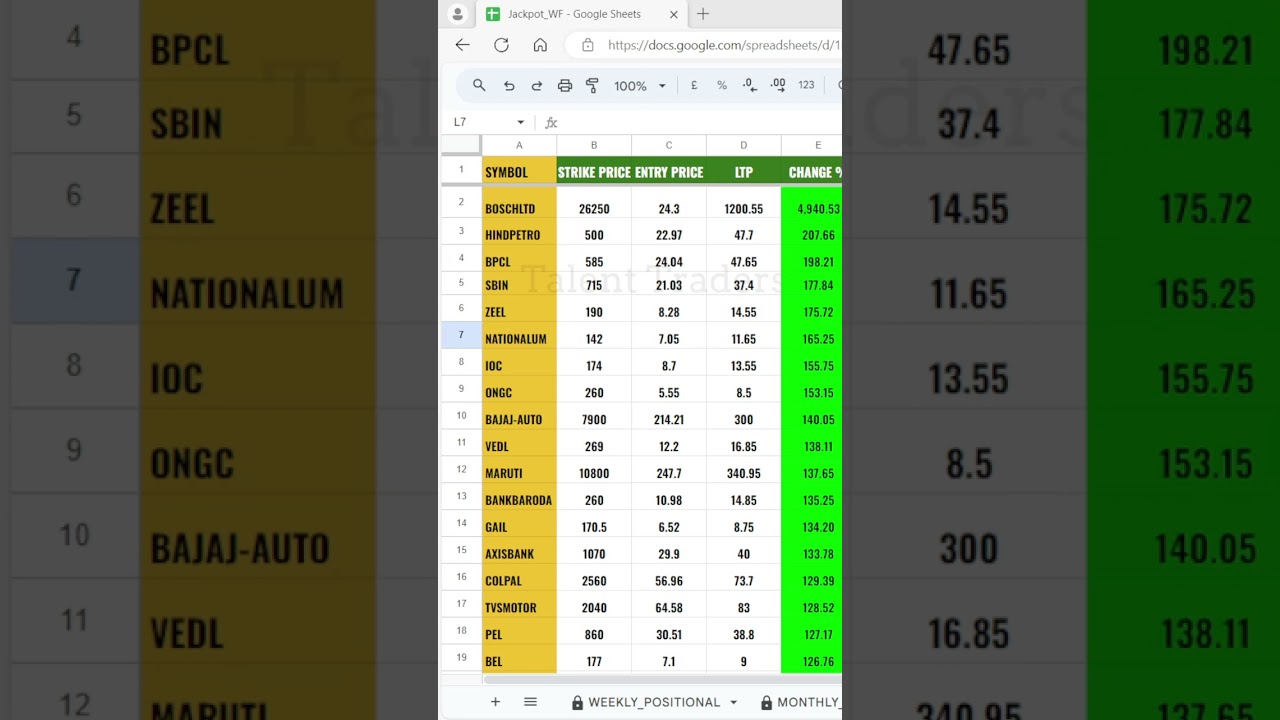Screen dimensions: 1280x720
Task: Go back to the previous page
Action: click(x=462, y=45)
